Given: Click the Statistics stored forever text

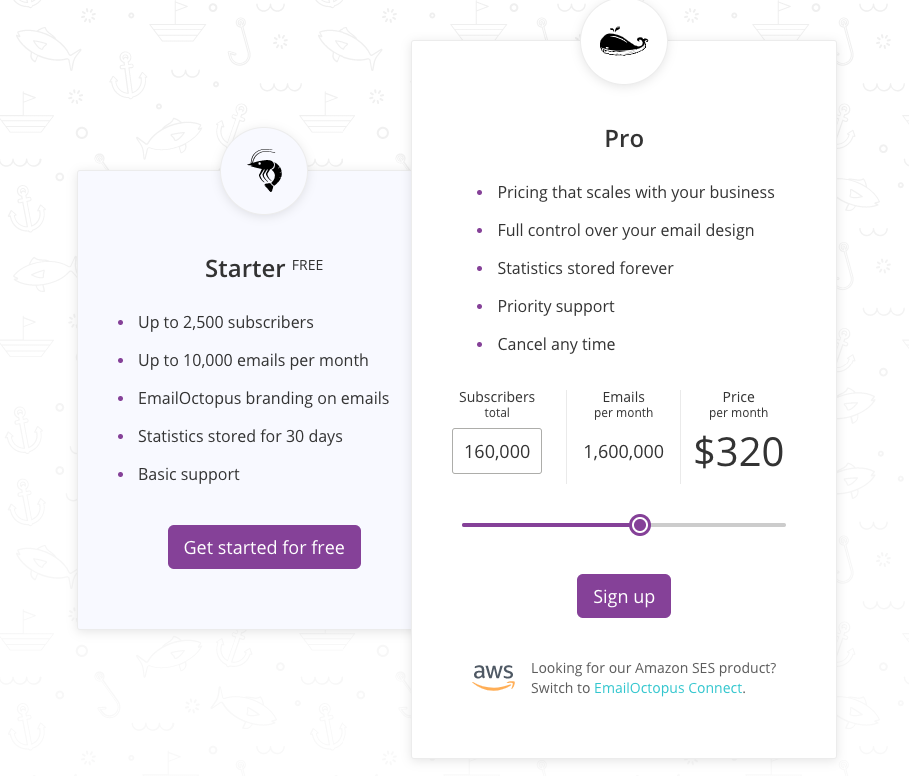Looking at the screenshot, I should coord(585,268).
